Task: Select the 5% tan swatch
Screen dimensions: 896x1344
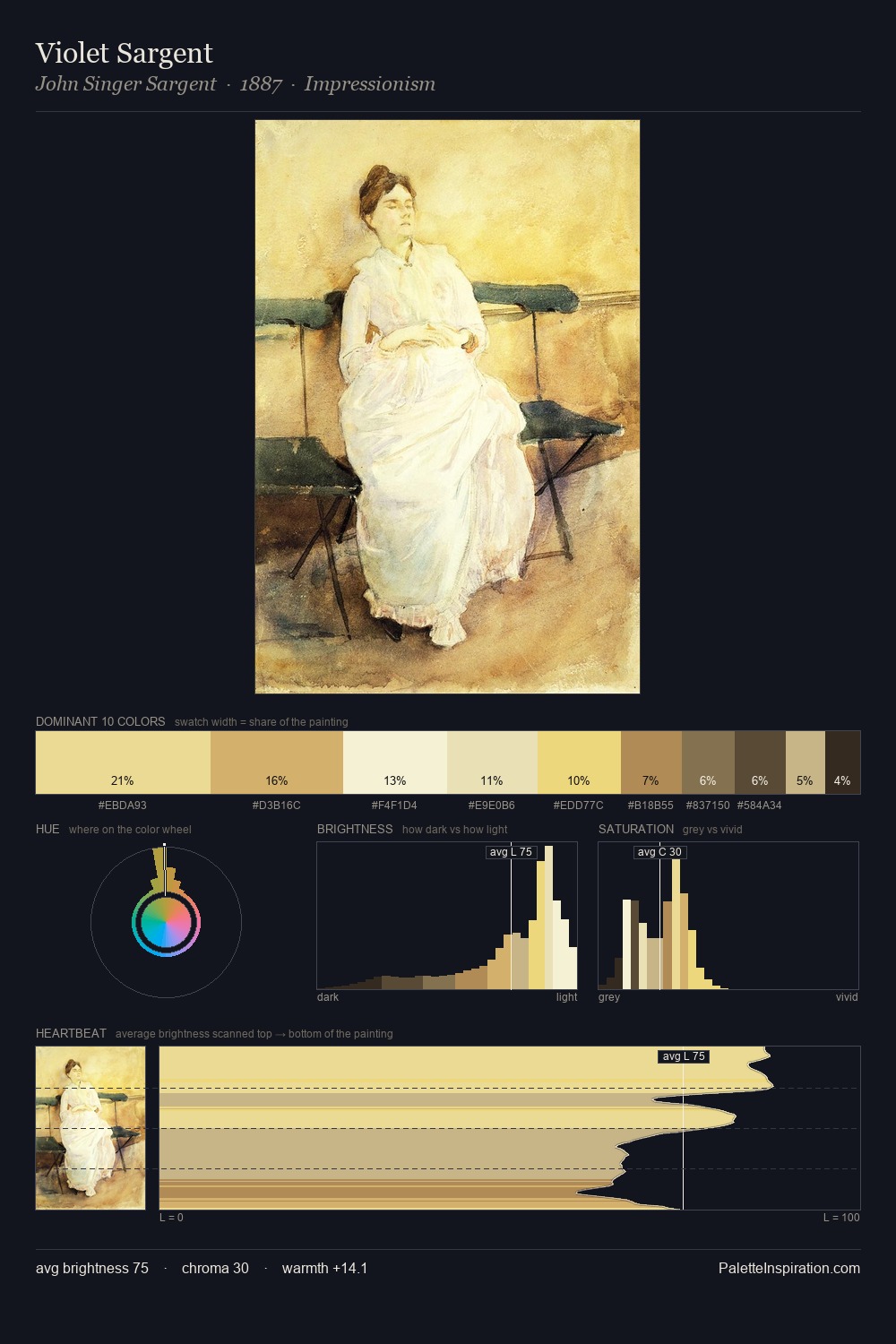Action: [x=805, y=762]
